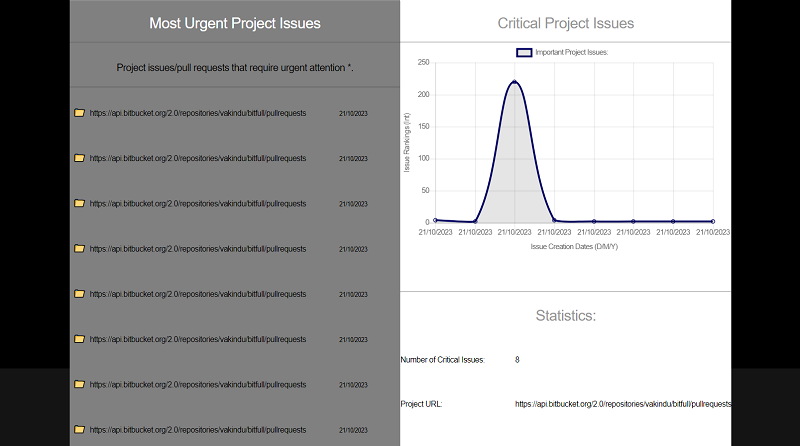
Task: Click the 150 value on the y-axis
Action: [423, 126]
